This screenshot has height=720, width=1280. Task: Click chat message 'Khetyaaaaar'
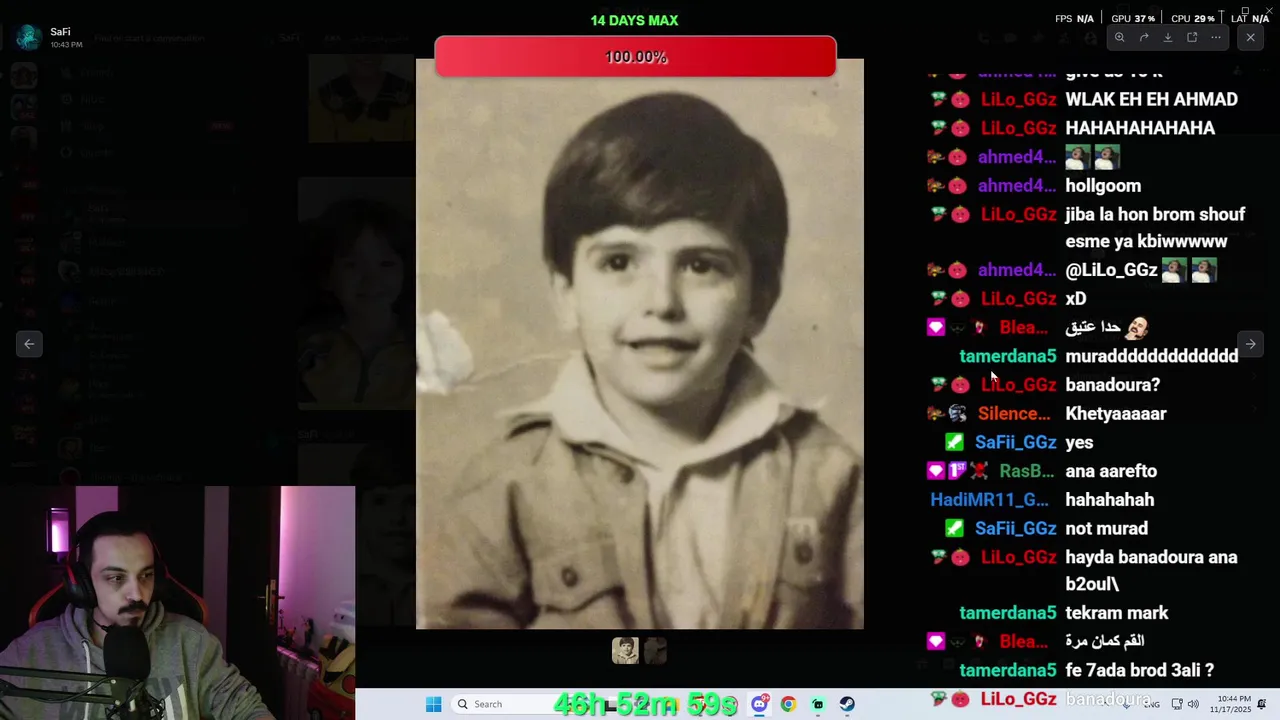1116,413
